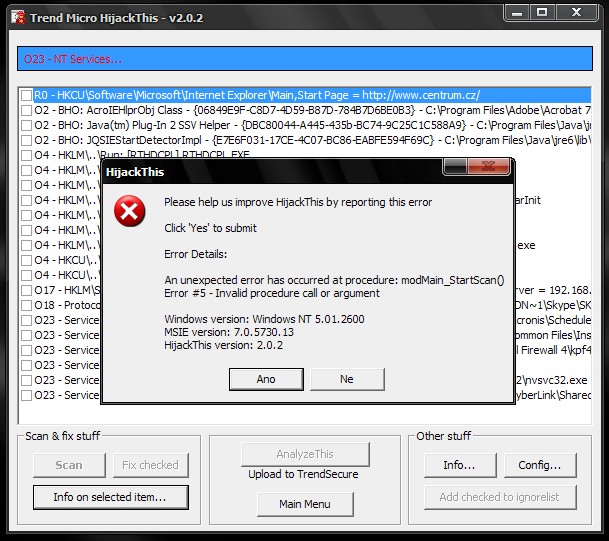Click the 'Windows version: Windows NT 5.01.2600' text
The width and height of the screenshot is (609, 541).
click(264, 319)
